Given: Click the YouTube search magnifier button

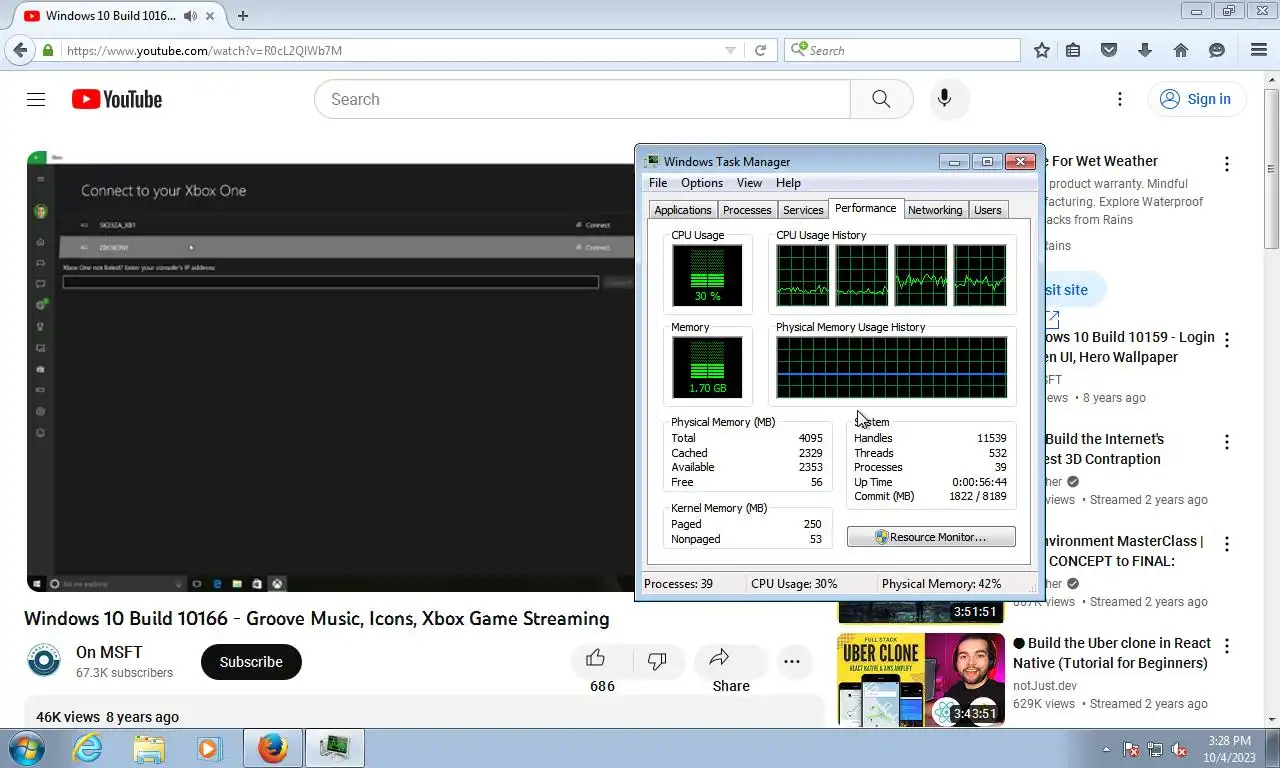Looking at the screenshot, I should point(881,99).
